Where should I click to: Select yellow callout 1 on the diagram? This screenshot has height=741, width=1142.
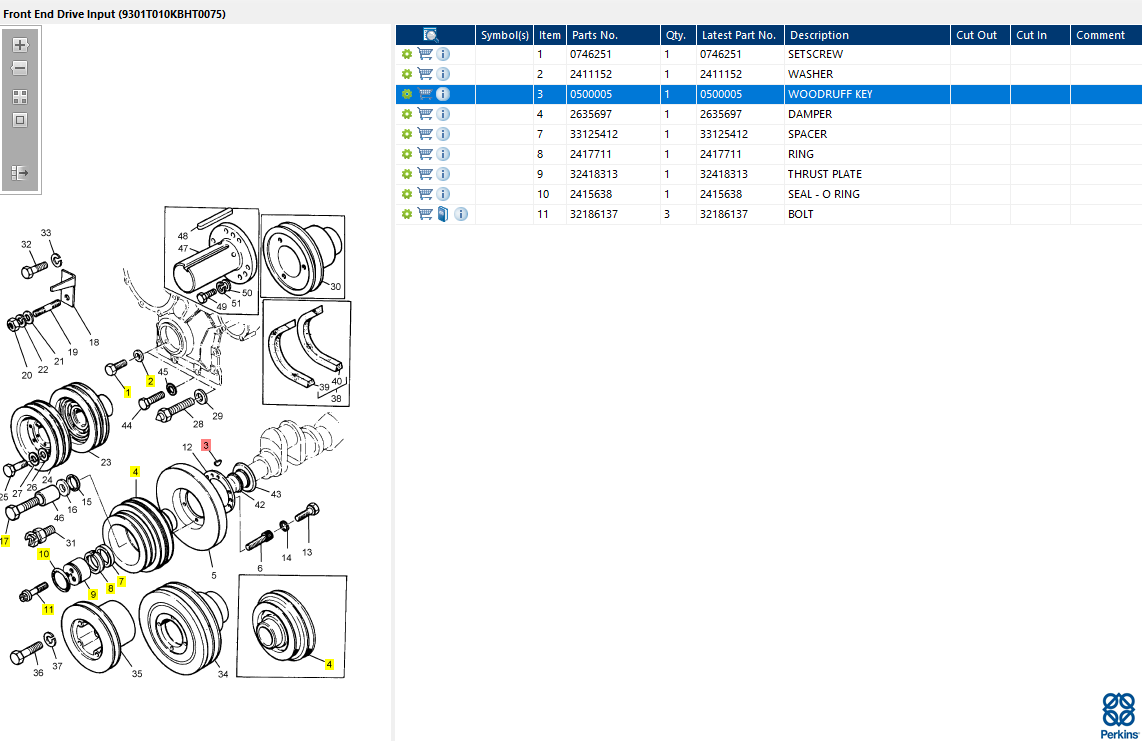127,392
